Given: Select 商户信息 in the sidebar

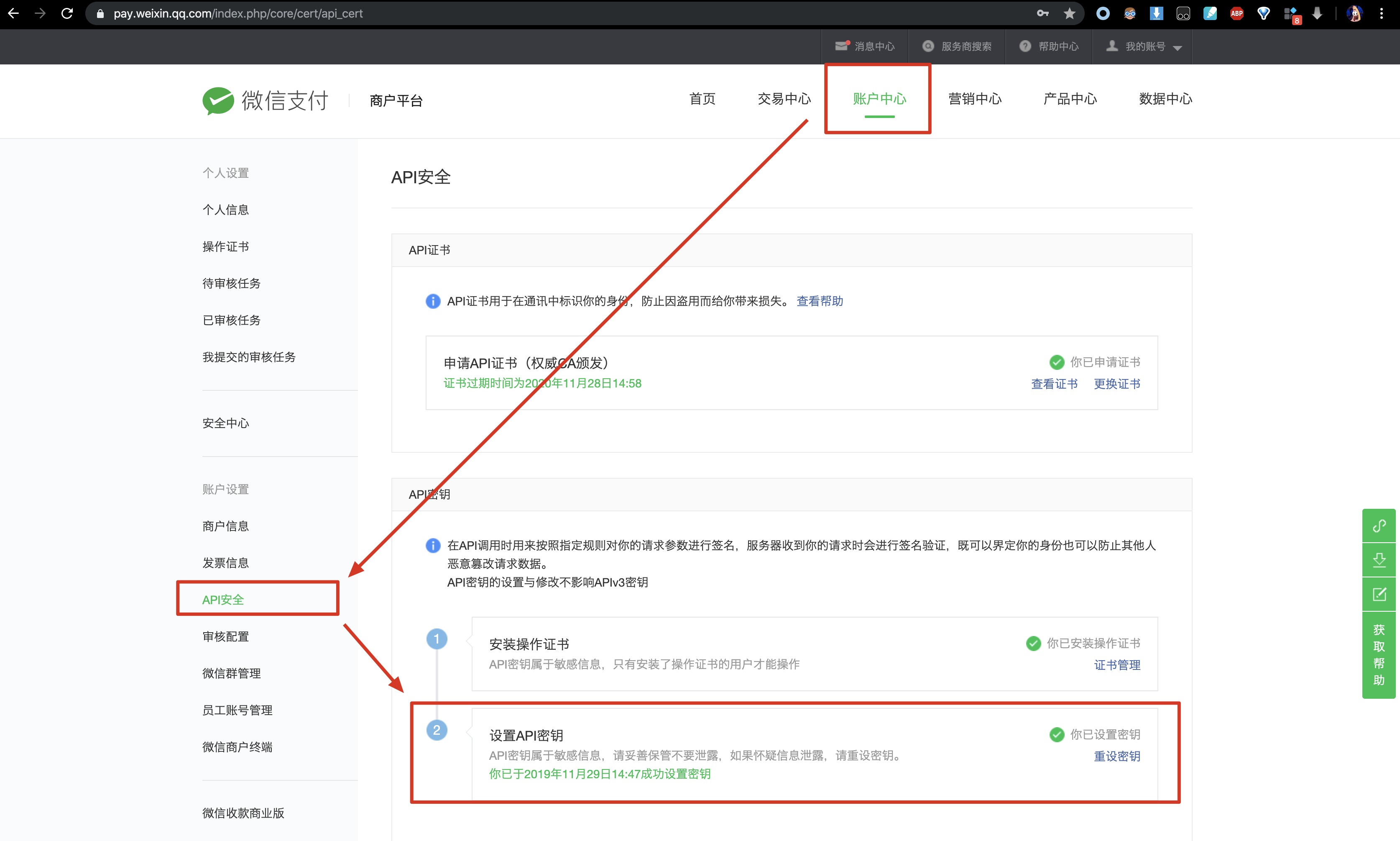Looking at the screenshot, I should 225,526.
